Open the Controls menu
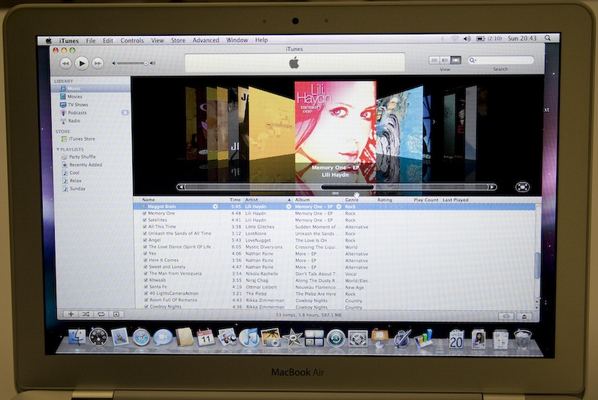Screen dimensions: 598x400 click(132, 40)
